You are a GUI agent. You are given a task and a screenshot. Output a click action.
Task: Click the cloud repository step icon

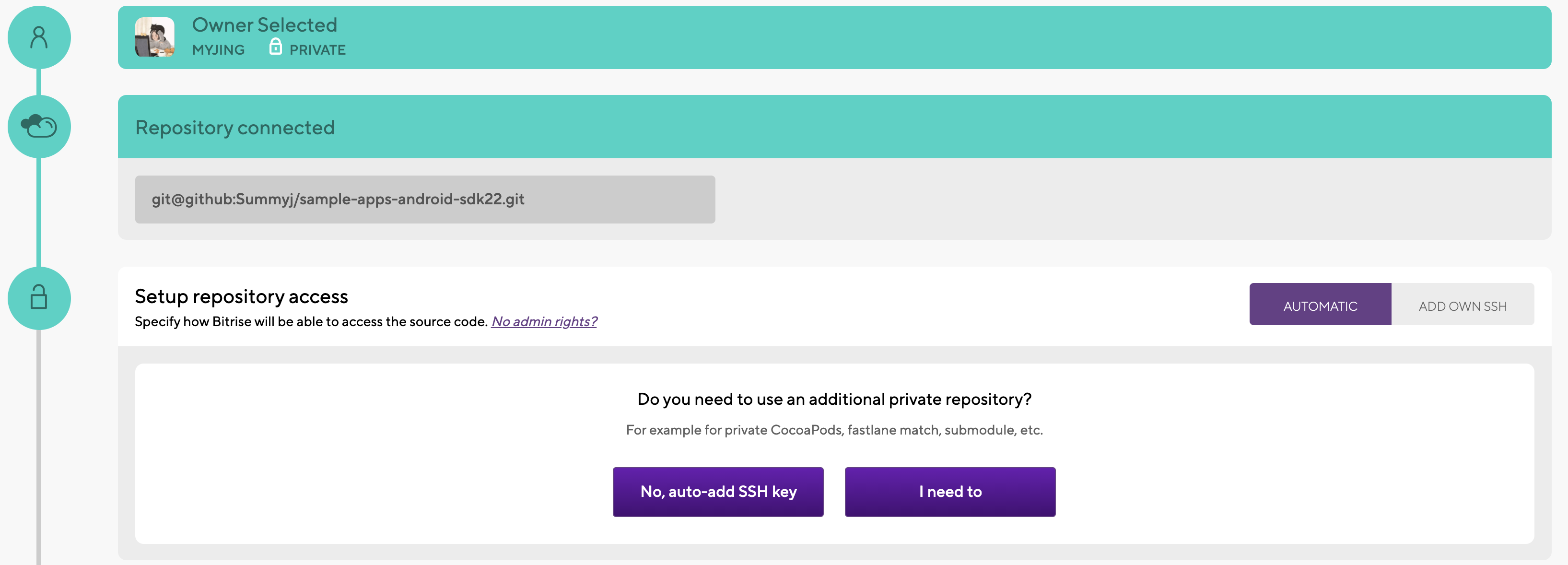point(39,126)
